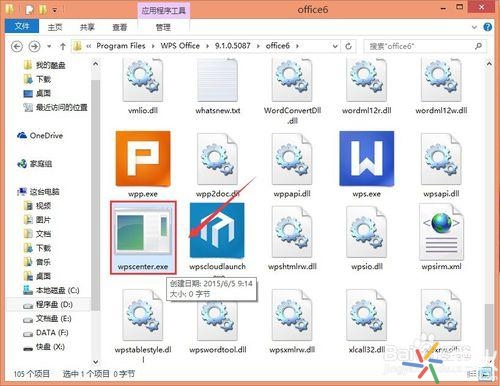This screenshot has height=386, width=500.
Task: Open OneDrive in the navigation pane
Action: (40, 135)
